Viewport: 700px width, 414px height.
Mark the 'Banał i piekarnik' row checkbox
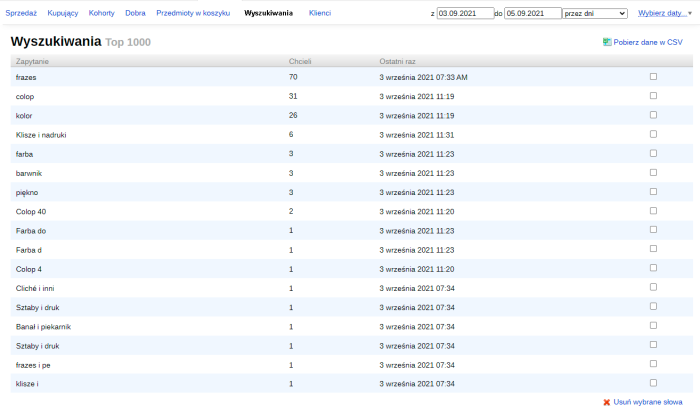click(x=653, y=325)
